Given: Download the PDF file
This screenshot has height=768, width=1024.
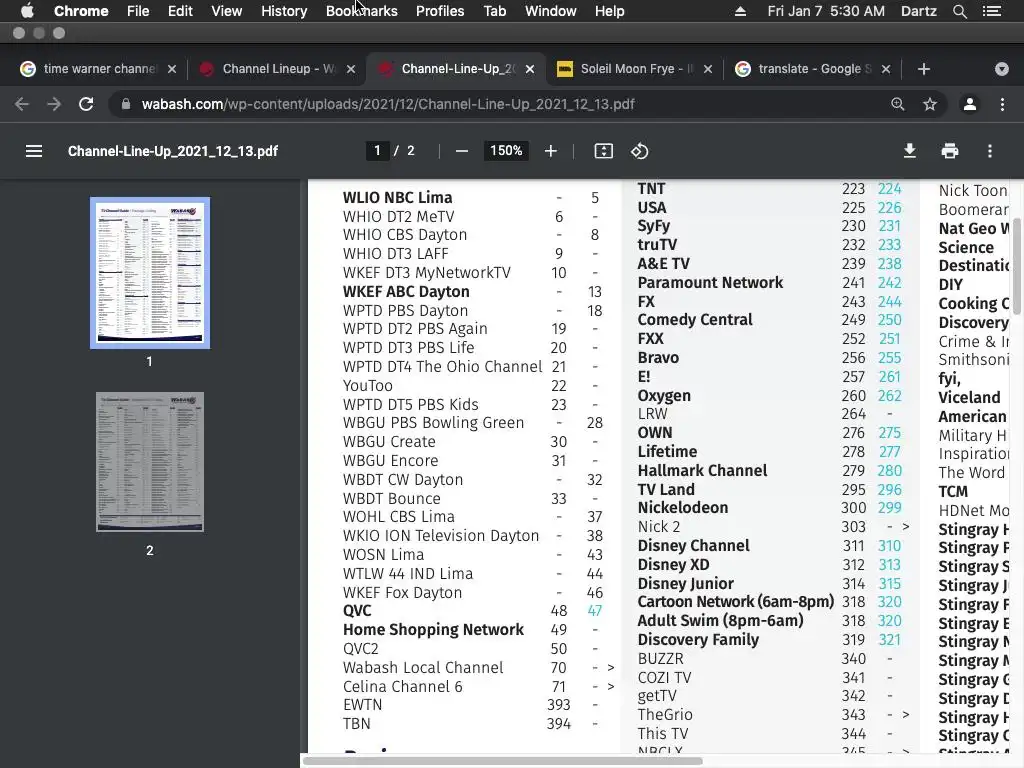Looking at the screenshot, I should pos(909,152).
